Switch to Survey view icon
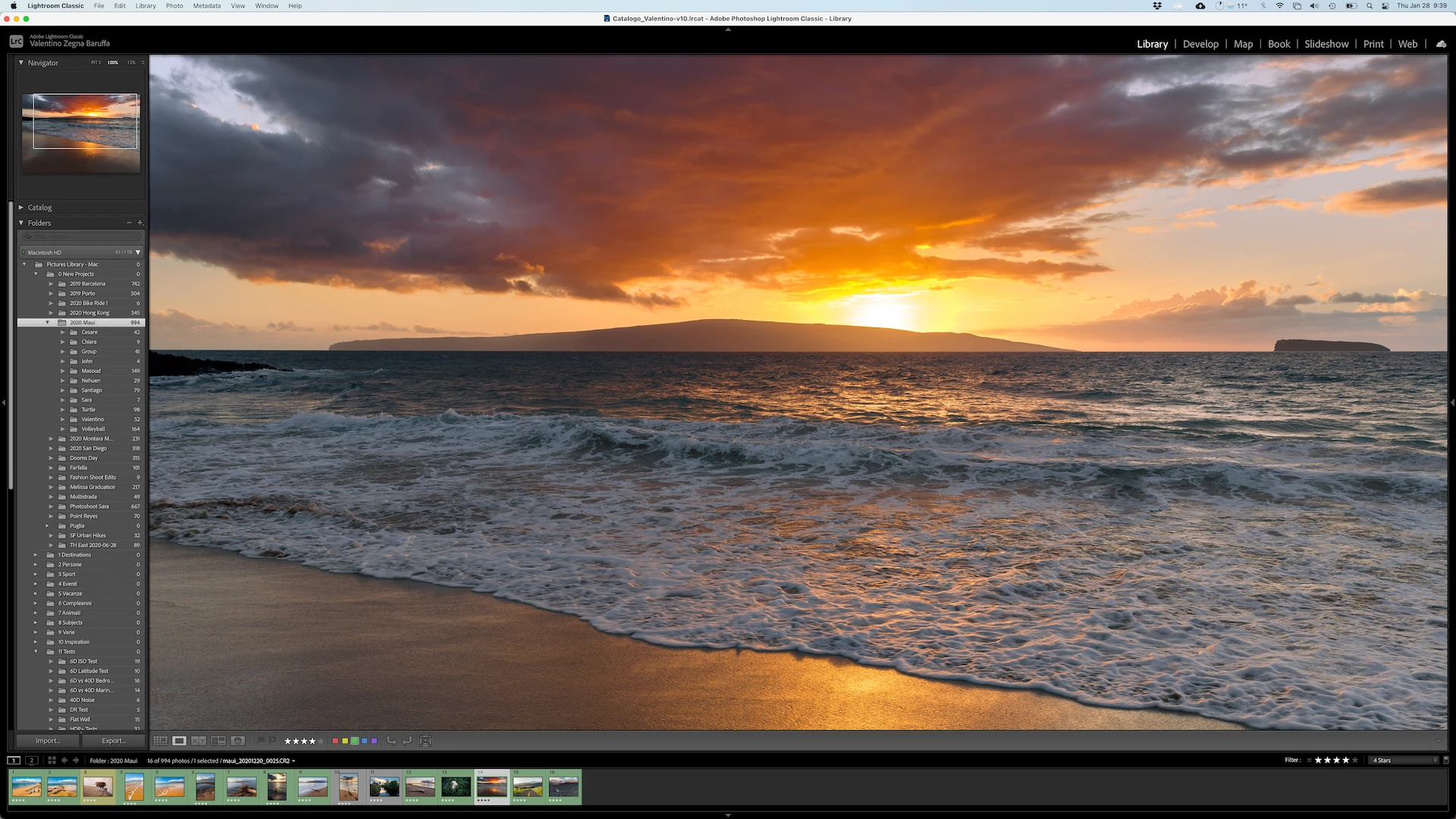1456x819 pixels. click(x=218, y=741)
